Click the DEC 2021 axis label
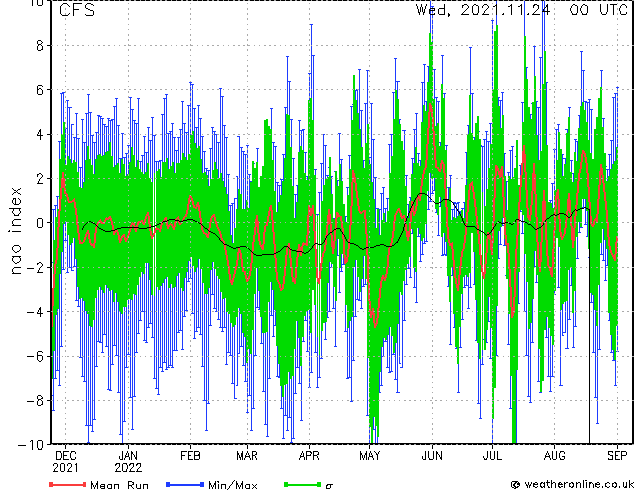Screen dimensions: 634x490 (66, 462)
